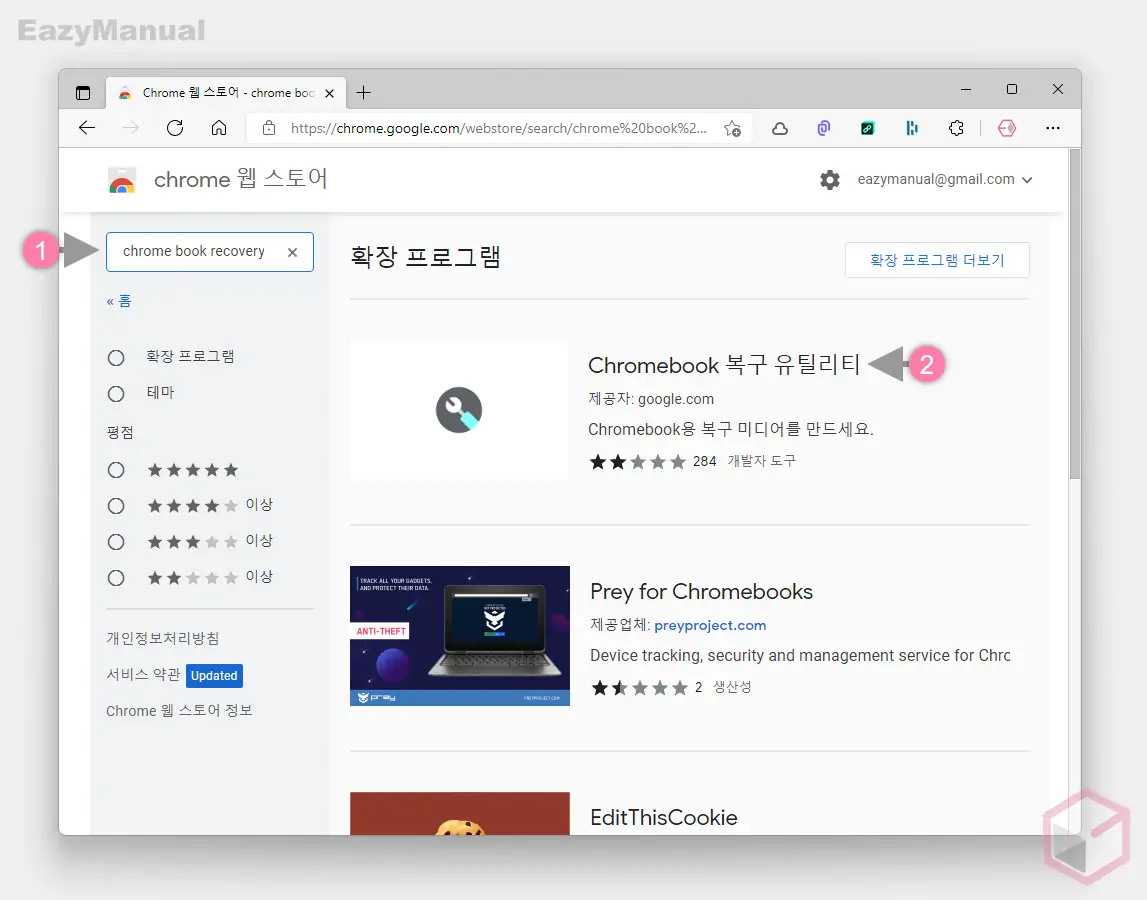This screenshot has width=1147, height=900.
Task: Go to the browser home page
Action: tap(219, 128)
